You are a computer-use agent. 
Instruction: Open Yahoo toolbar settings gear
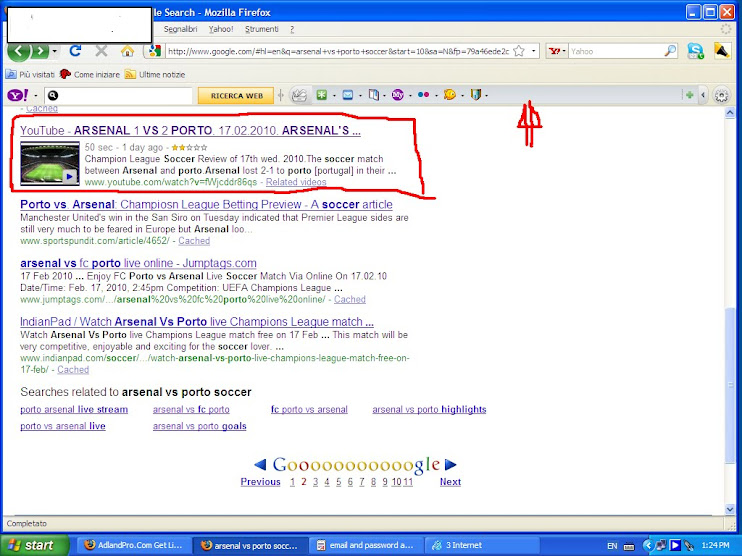(721, 96)
